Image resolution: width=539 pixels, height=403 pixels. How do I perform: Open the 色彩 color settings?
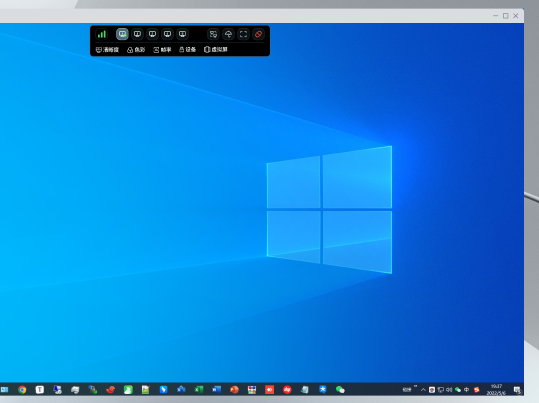pos(136,50)
